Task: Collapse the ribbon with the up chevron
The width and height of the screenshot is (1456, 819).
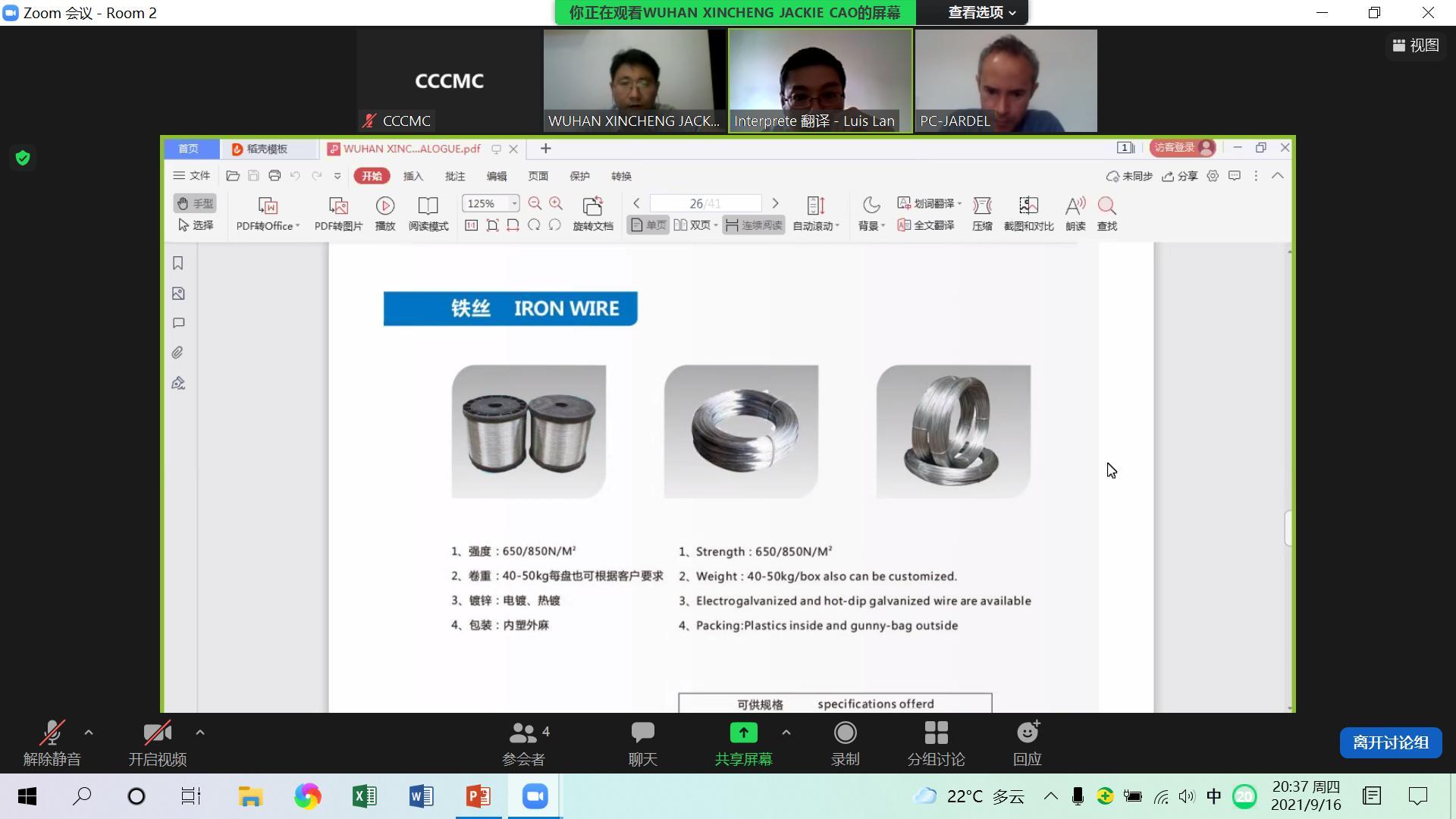Action: pos(1278,176)
